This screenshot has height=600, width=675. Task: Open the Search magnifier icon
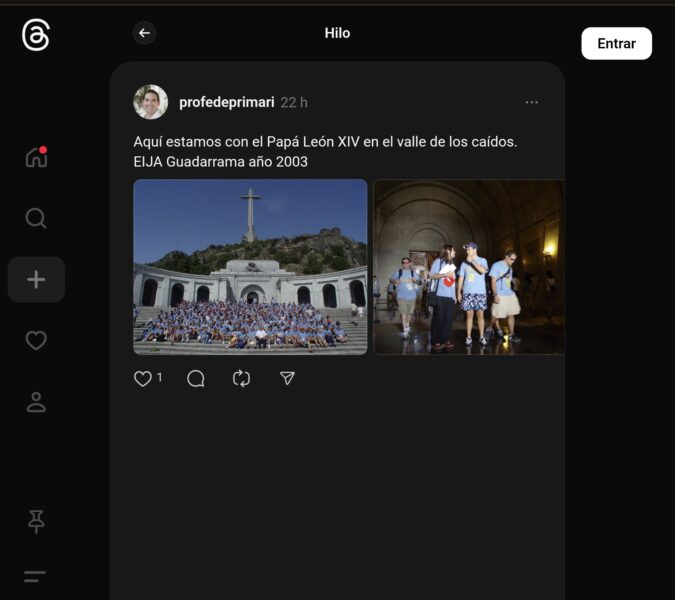(x=36, y=218)
